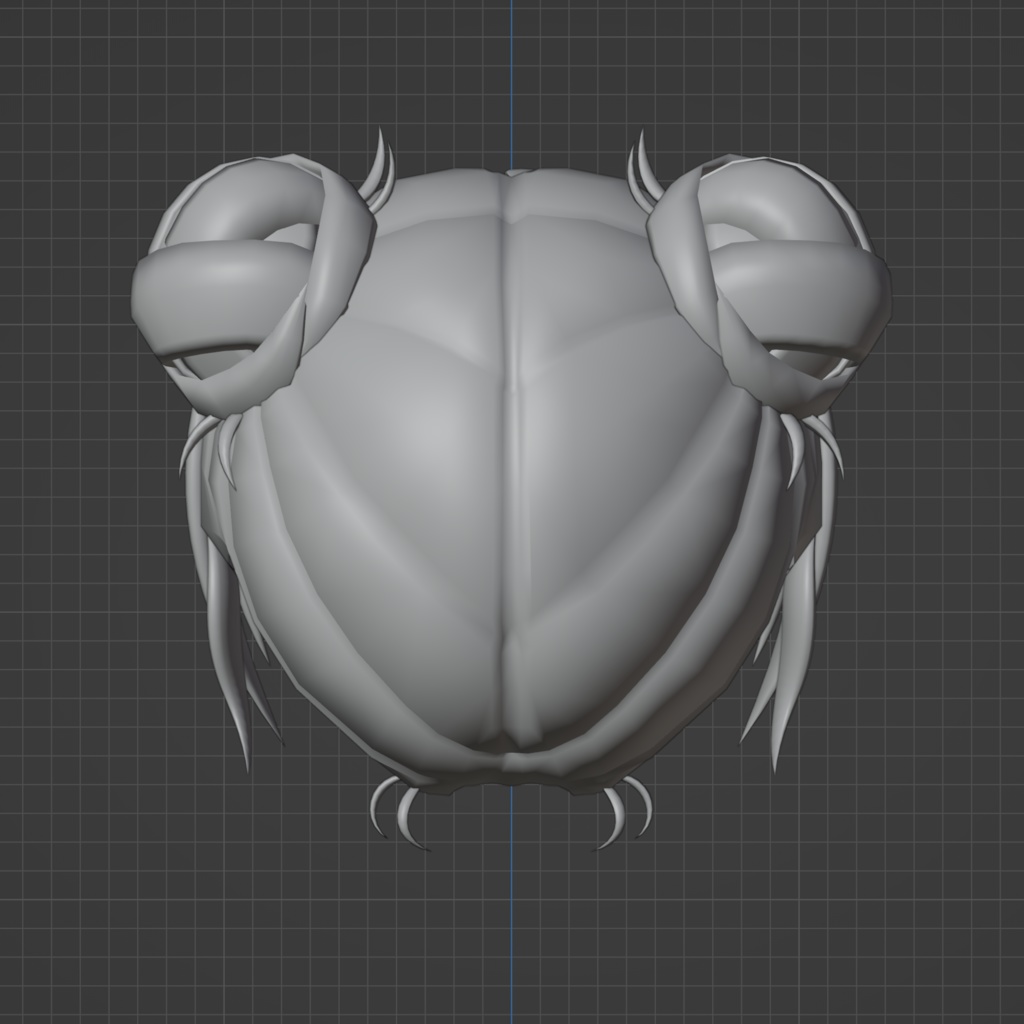Image resolution: width=1024 pixels, height=1024 pixels.
Task: Click the curled strands at bottom left nape
Action: pos(400,813)
